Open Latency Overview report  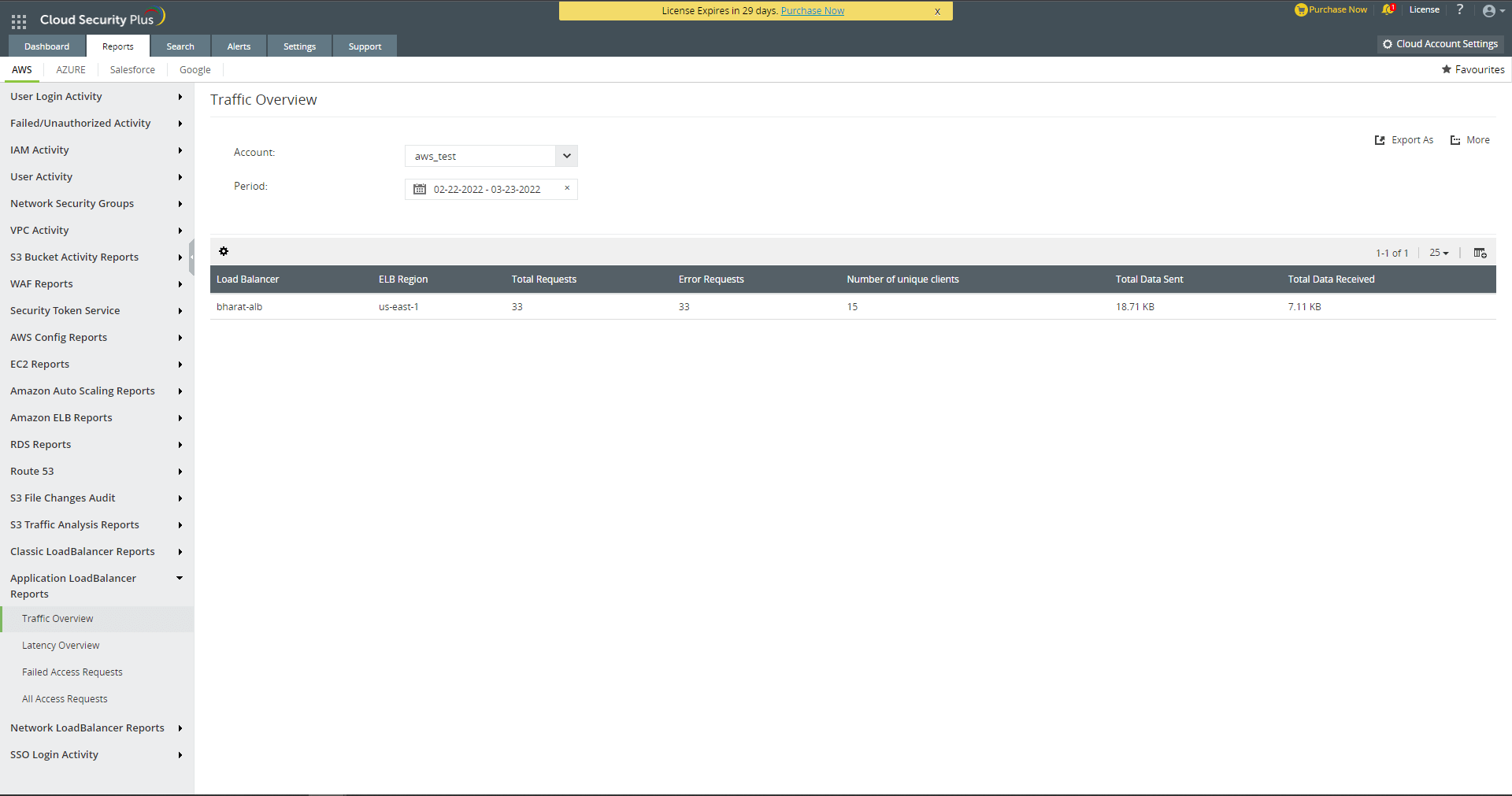tap(61, 646)
